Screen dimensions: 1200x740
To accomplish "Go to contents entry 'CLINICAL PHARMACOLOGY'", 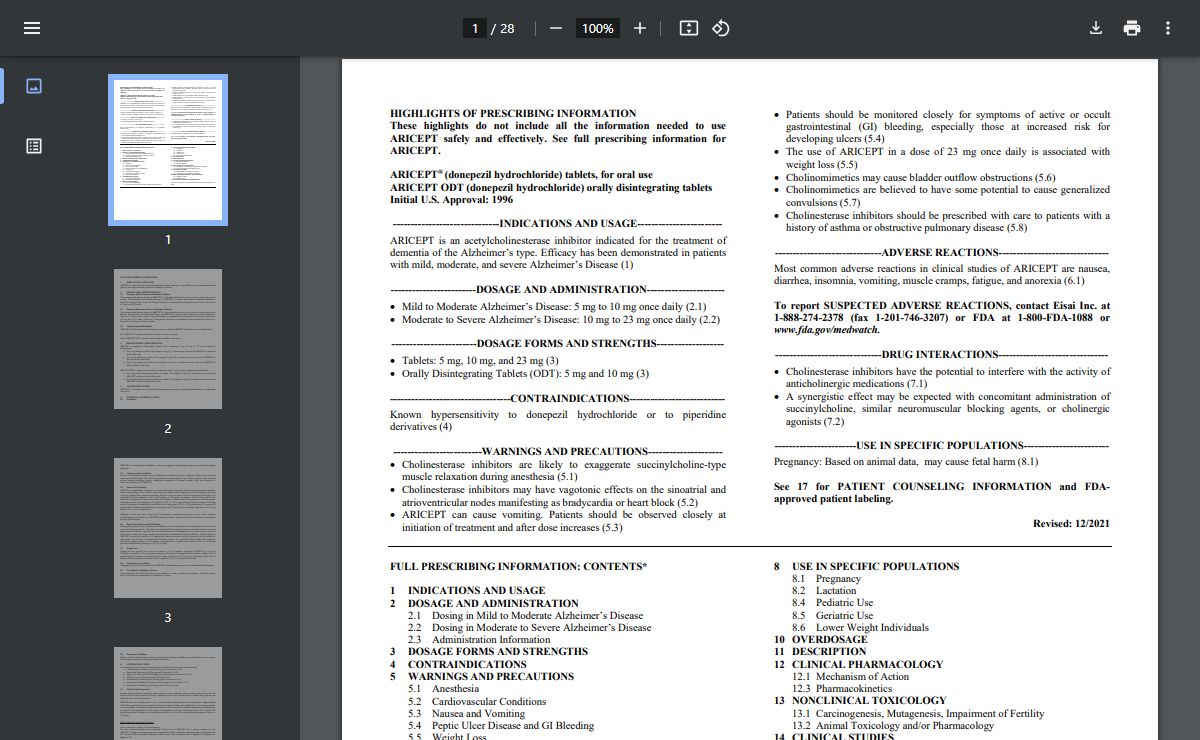I will tap(867, 665).
